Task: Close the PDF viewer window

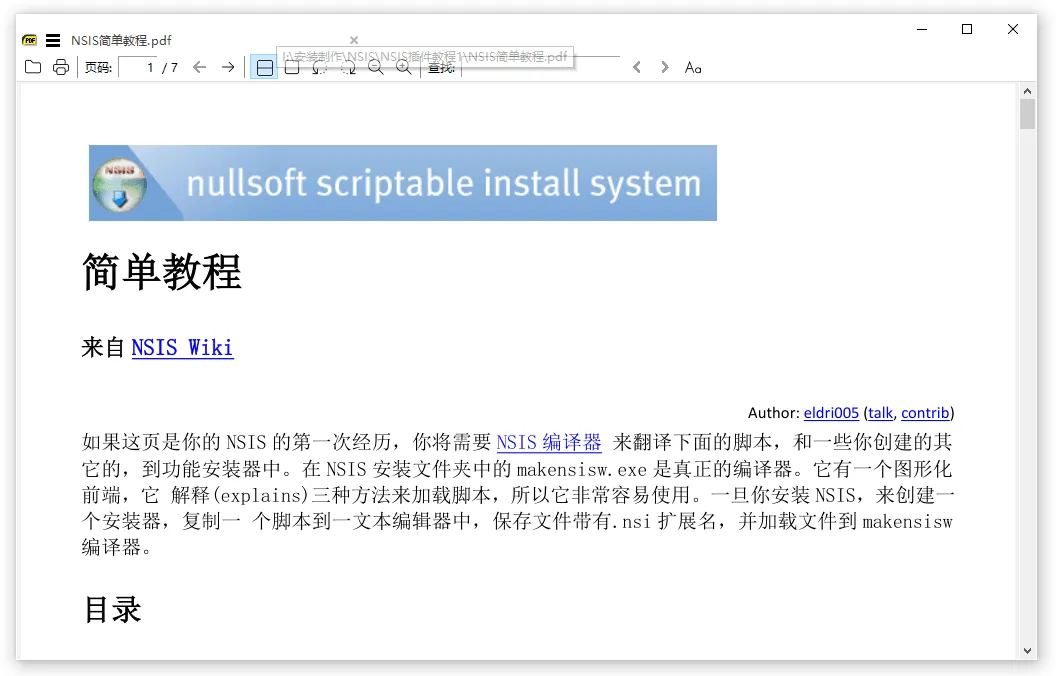Action: pos(1012,29)
